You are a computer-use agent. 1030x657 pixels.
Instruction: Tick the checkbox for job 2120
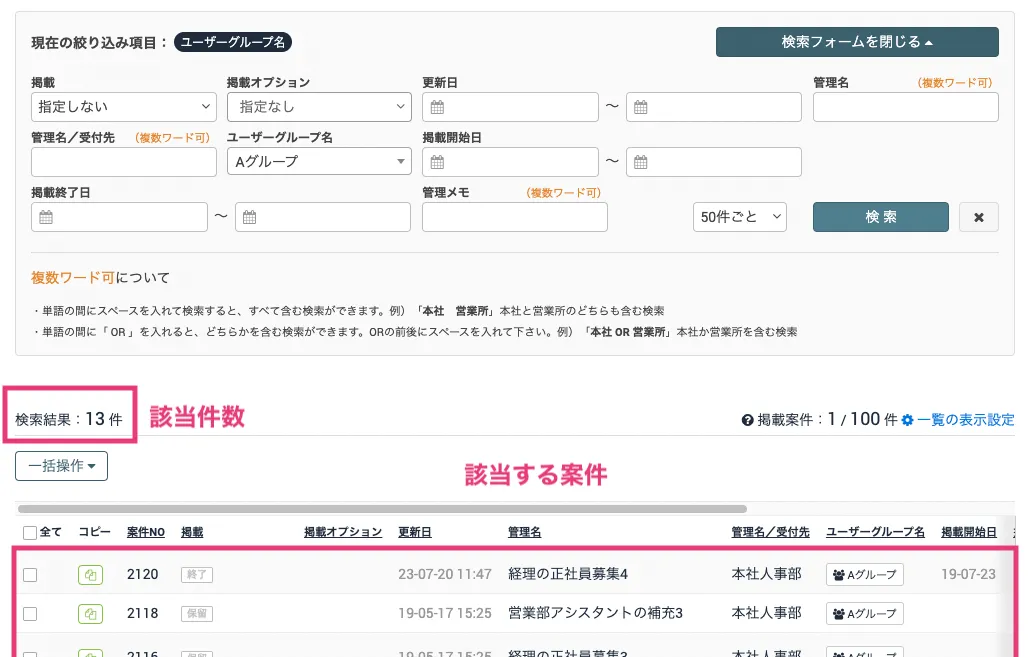(x=30, y=574)
